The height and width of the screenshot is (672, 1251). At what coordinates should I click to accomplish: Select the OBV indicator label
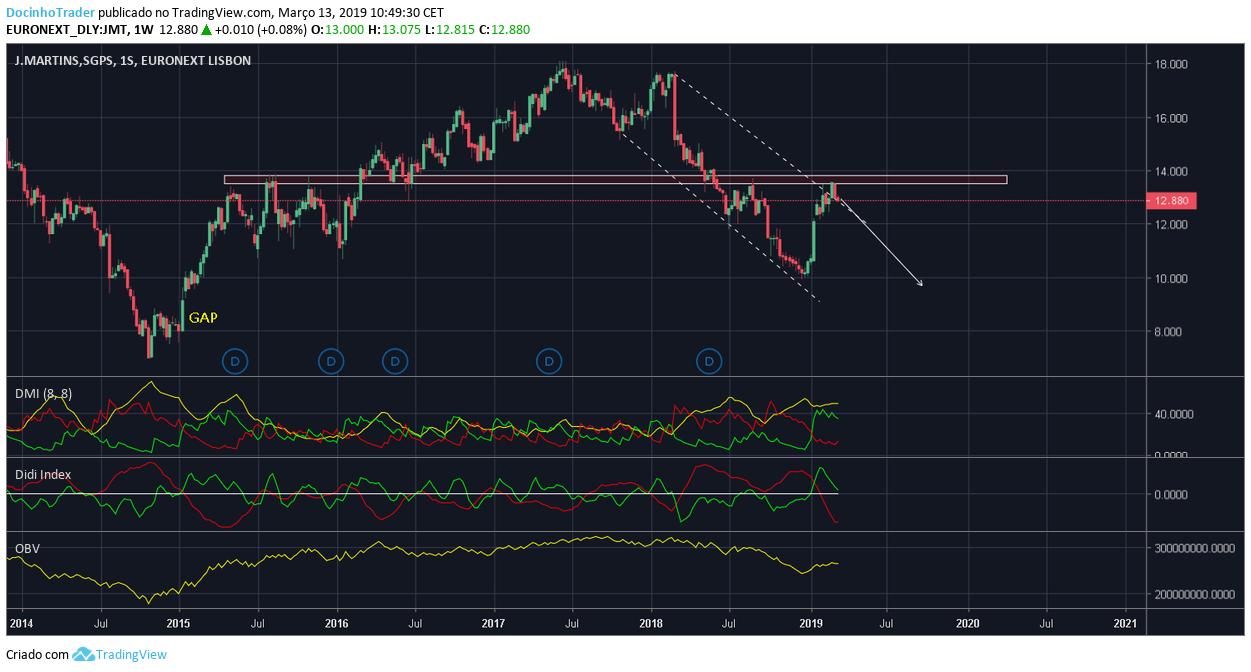(x=27, y=549)
